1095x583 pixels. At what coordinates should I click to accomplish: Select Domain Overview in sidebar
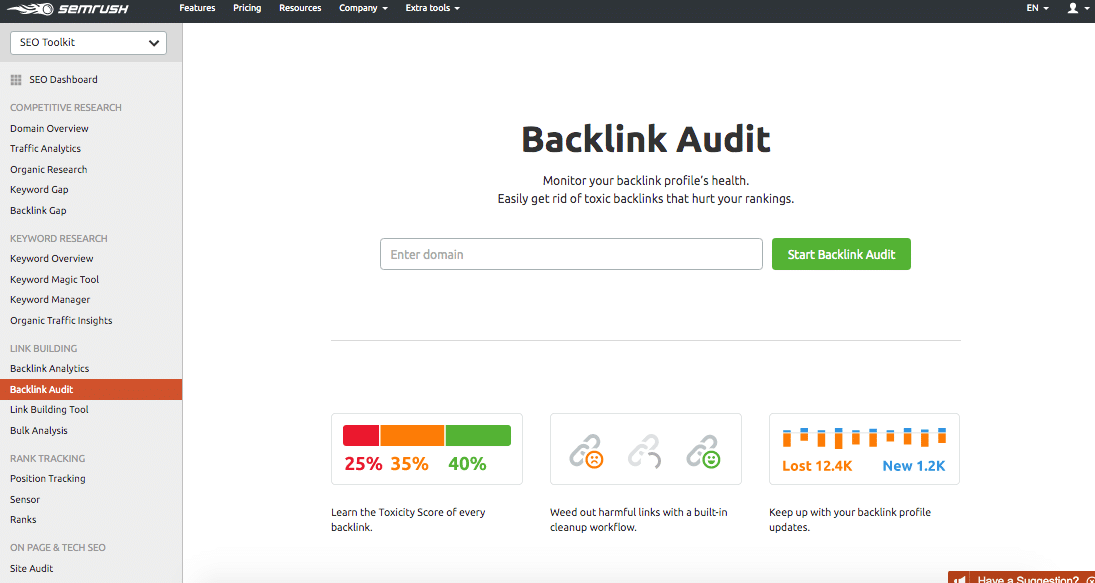coord(49,128)
